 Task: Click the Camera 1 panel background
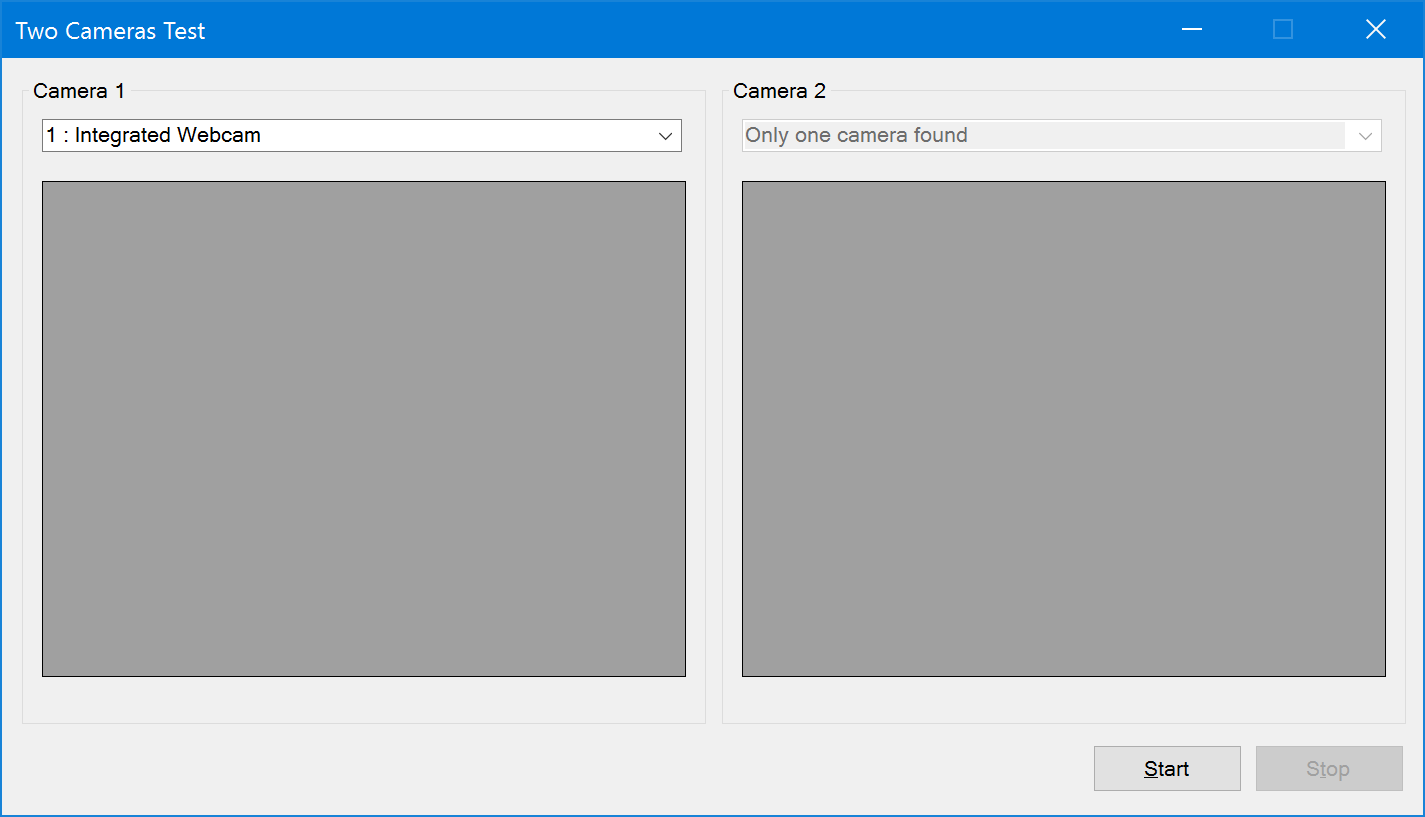click(x=363, y=705)
